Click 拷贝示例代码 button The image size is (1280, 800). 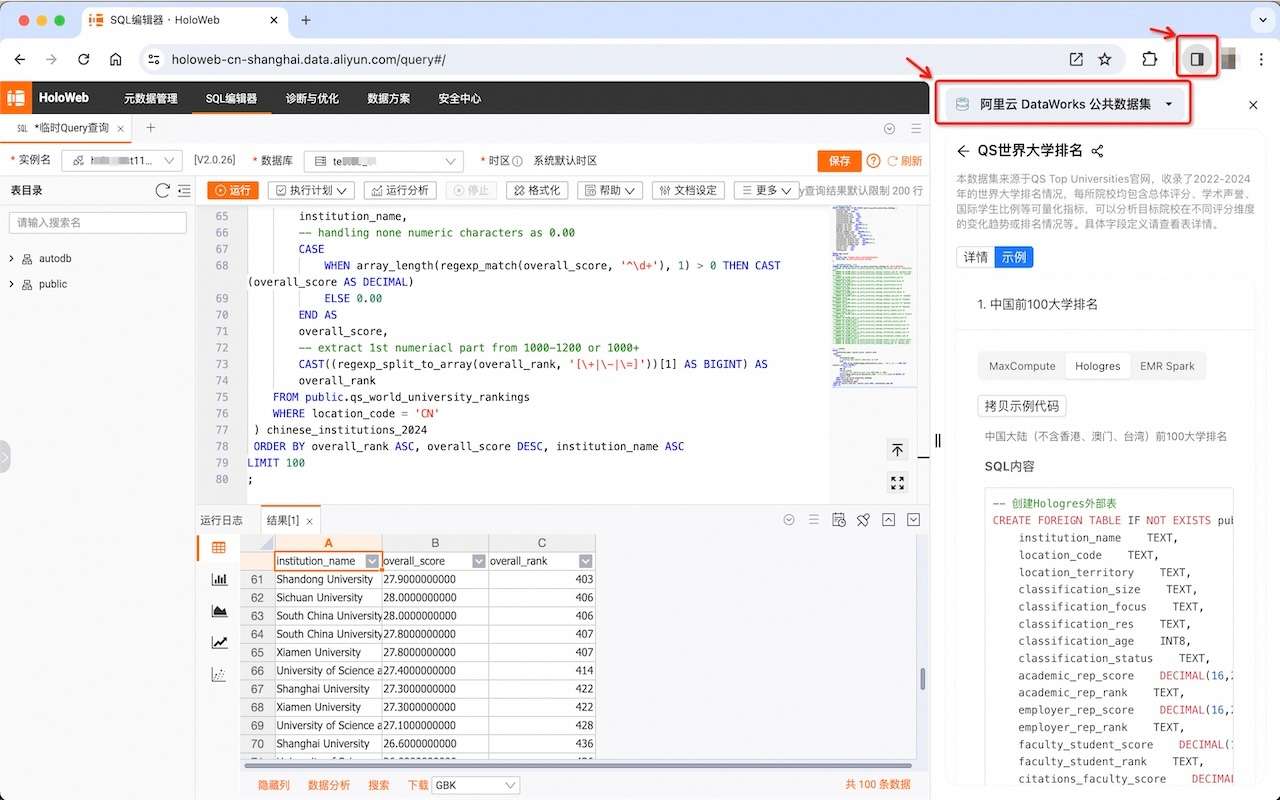(x=1021, y=406)
